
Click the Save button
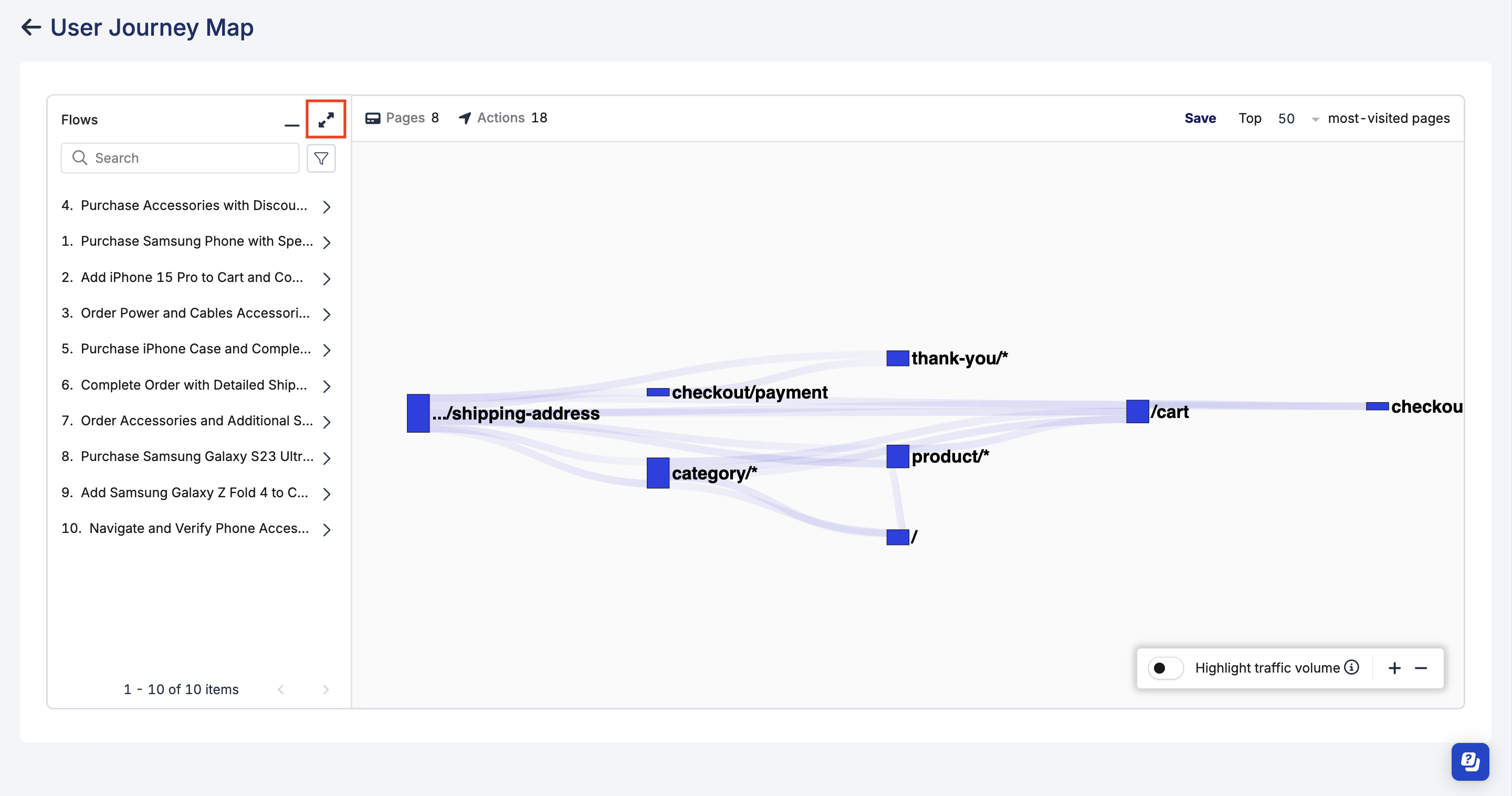[1200, 119]
